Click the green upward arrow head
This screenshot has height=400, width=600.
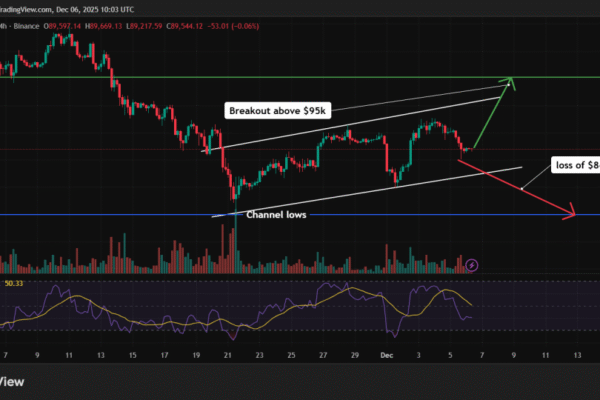(x=511, y=82)
